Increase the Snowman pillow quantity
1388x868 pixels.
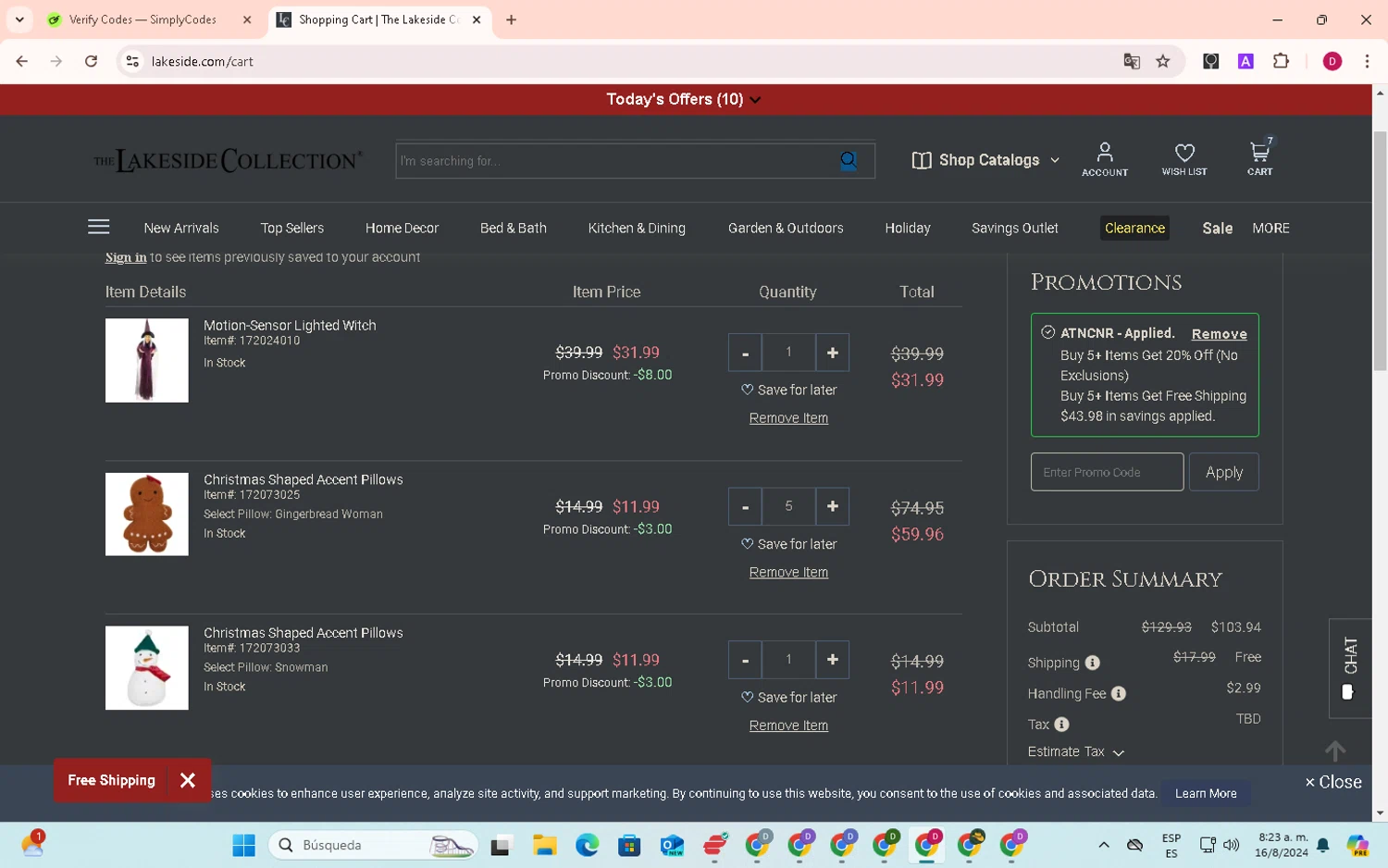(833, 660)
